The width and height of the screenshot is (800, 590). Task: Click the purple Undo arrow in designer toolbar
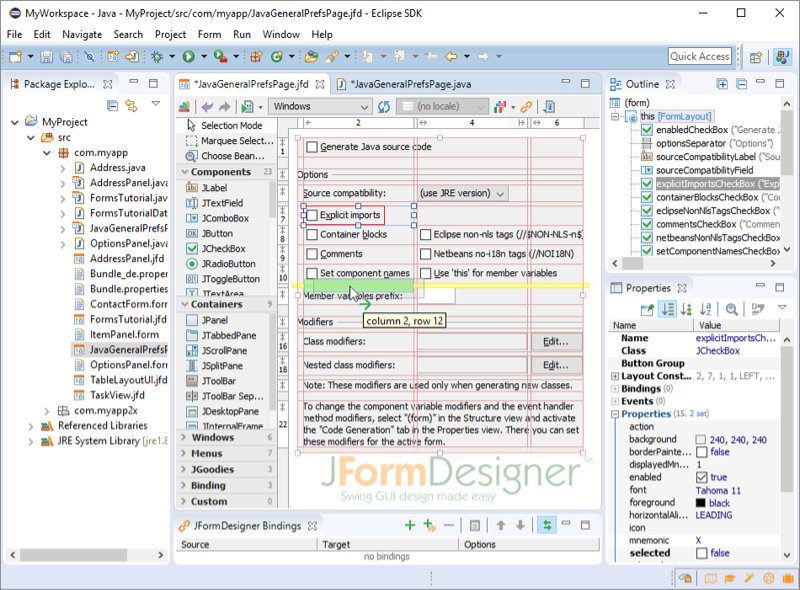tap(207, 107)
